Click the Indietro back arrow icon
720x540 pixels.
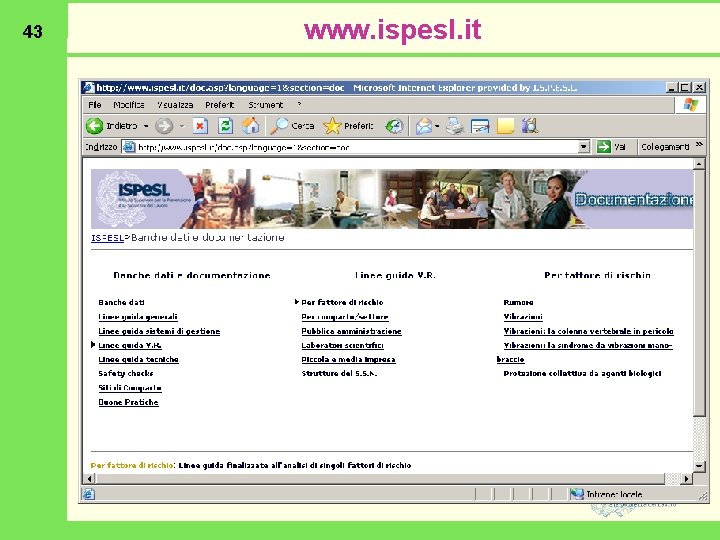[95, 126]
